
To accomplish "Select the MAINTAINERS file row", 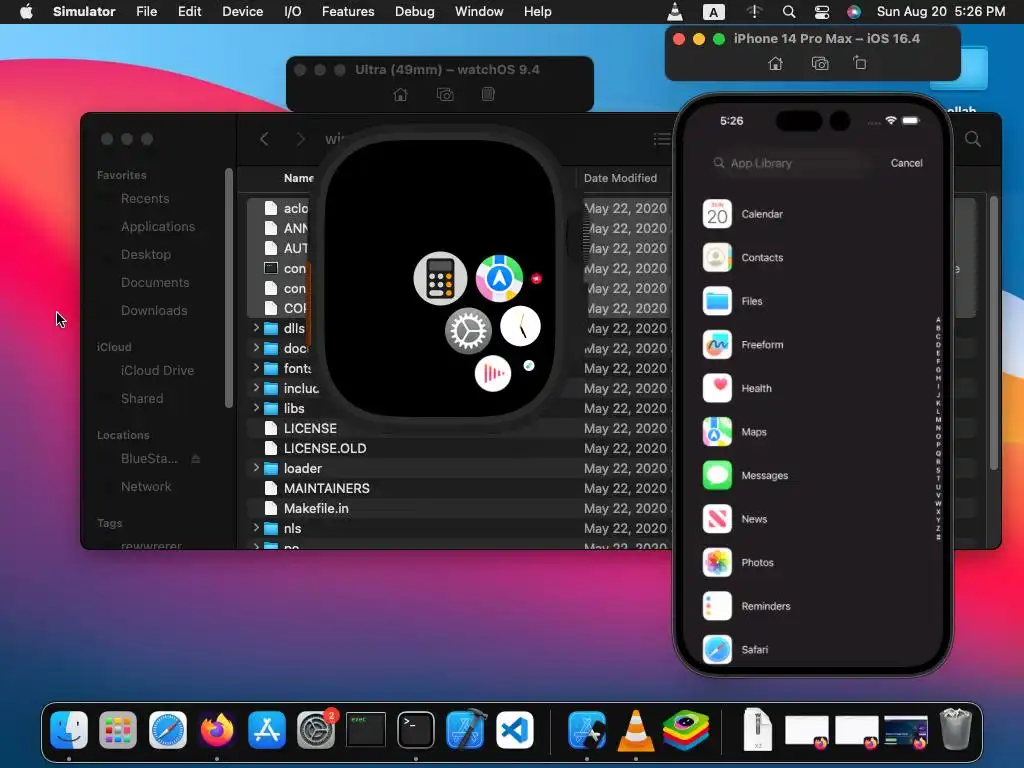I will coord(458,488).
